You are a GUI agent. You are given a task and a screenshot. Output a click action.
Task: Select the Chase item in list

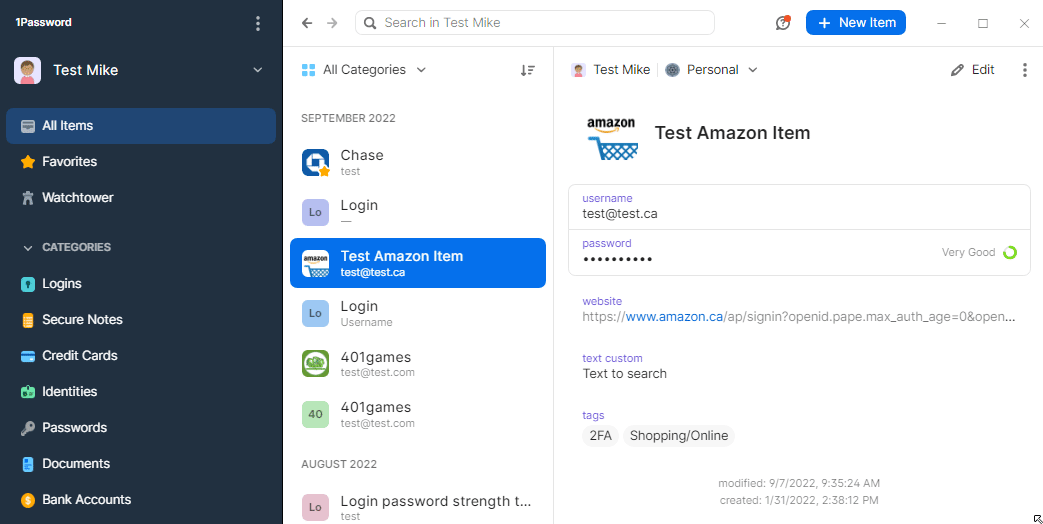tap(418, 162)
